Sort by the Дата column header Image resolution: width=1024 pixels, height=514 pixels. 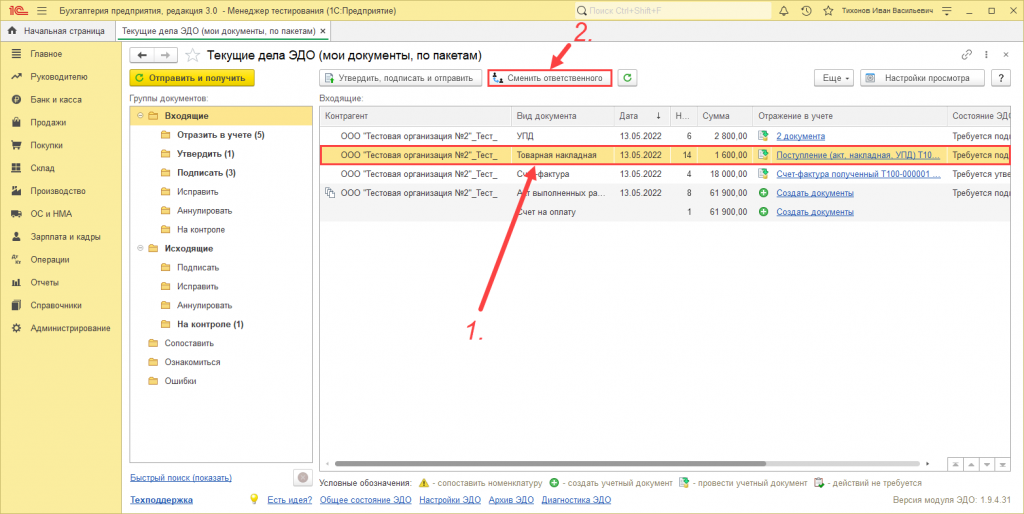642,116
